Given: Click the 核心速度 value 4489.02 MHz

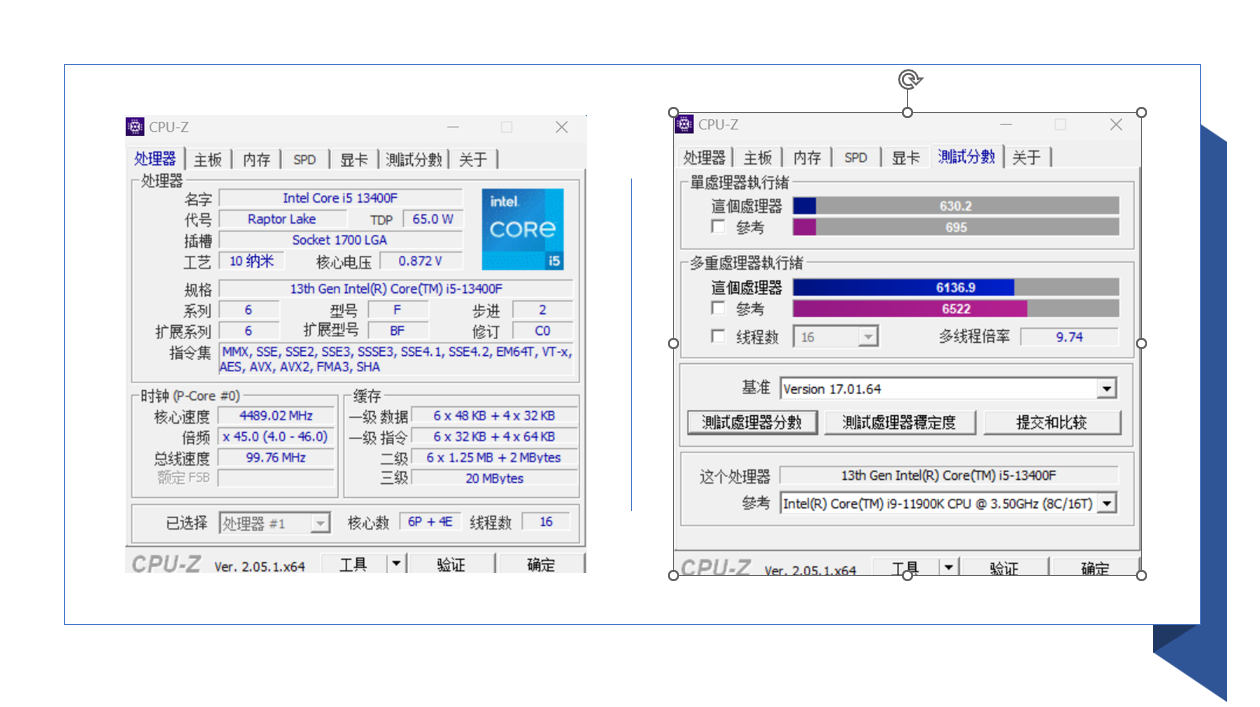Looking at the screenshot, I should click(x=277, y=416).
